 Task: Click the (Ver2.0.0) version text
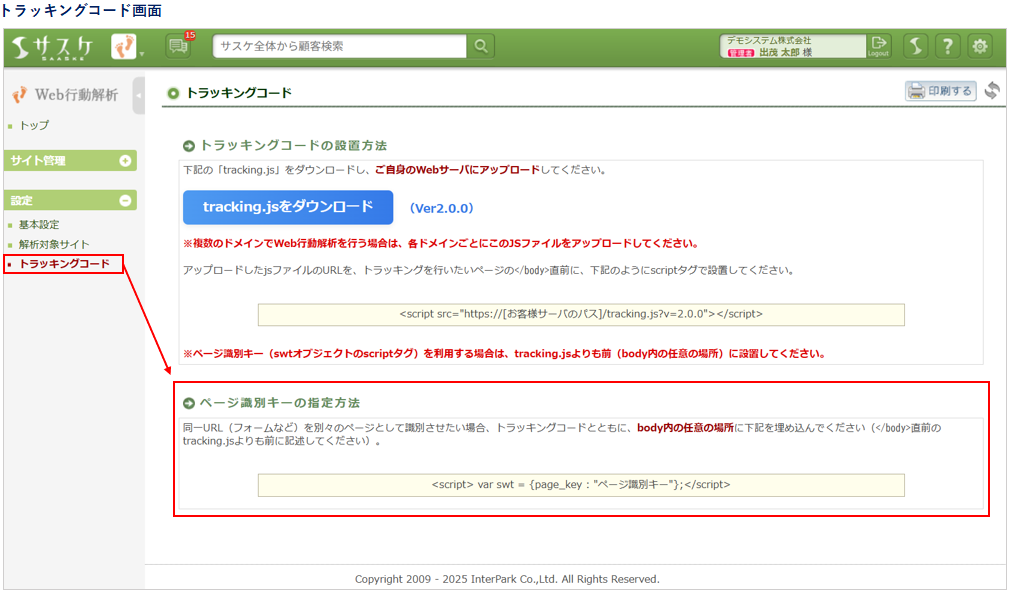click(442, 208)
